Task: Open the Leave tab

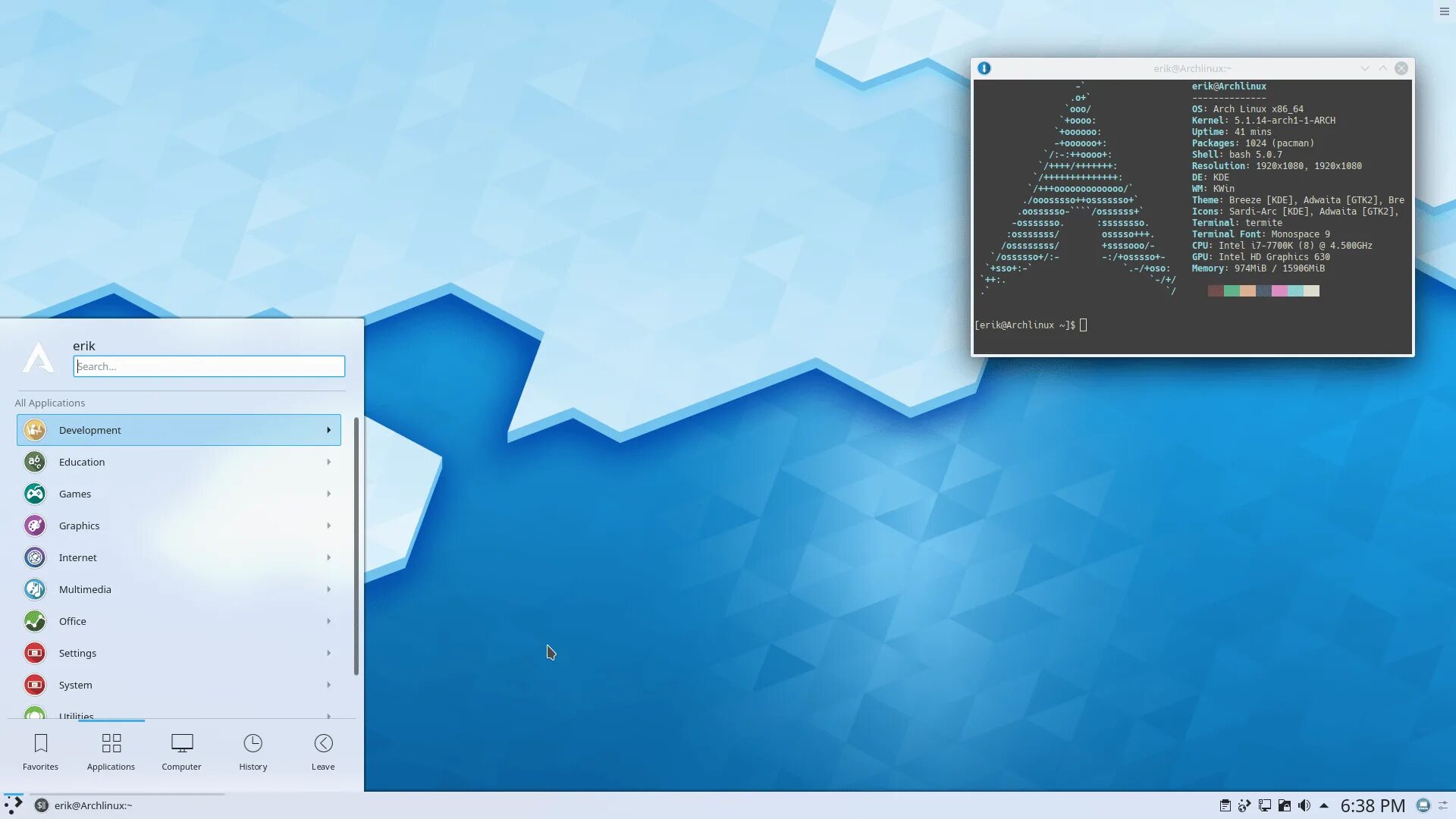Action: 323,752
